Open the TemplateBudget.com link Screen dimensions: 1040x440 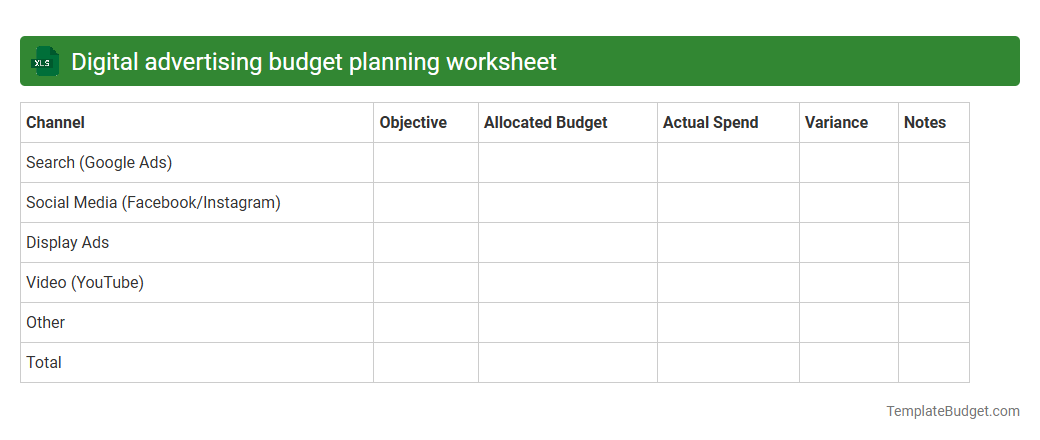(x=953, y=411)
